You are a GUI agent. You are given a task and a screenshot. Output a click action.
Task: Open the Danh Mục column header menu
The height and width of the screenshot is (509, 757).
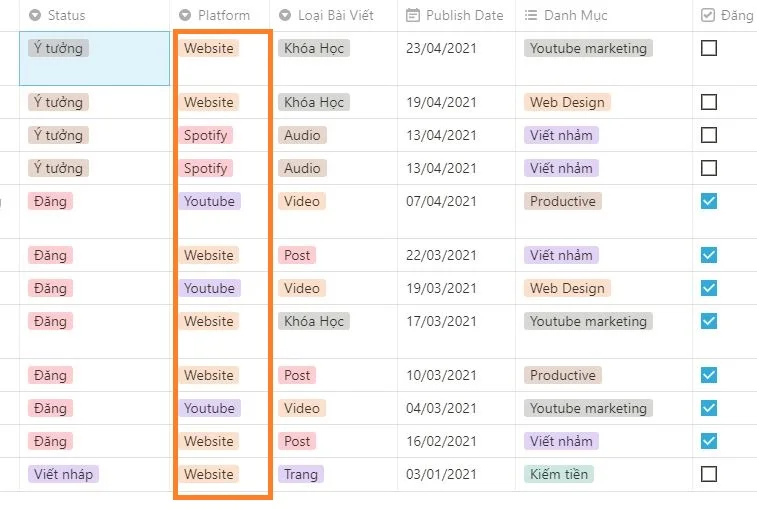coord(575,15)
